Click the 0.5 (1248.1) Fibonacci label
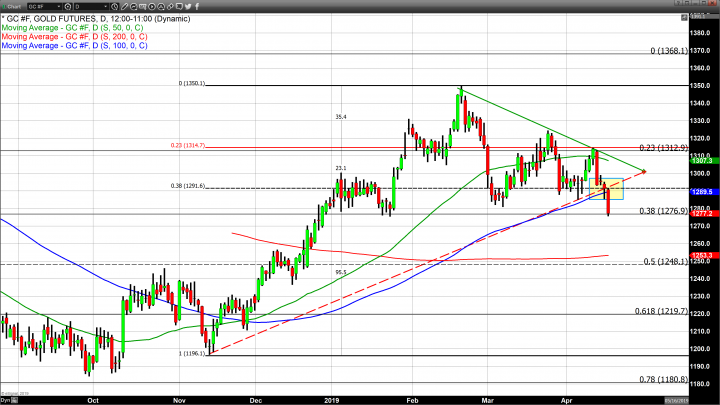Viewport: 720px width, 405px height. pos(666,261)
